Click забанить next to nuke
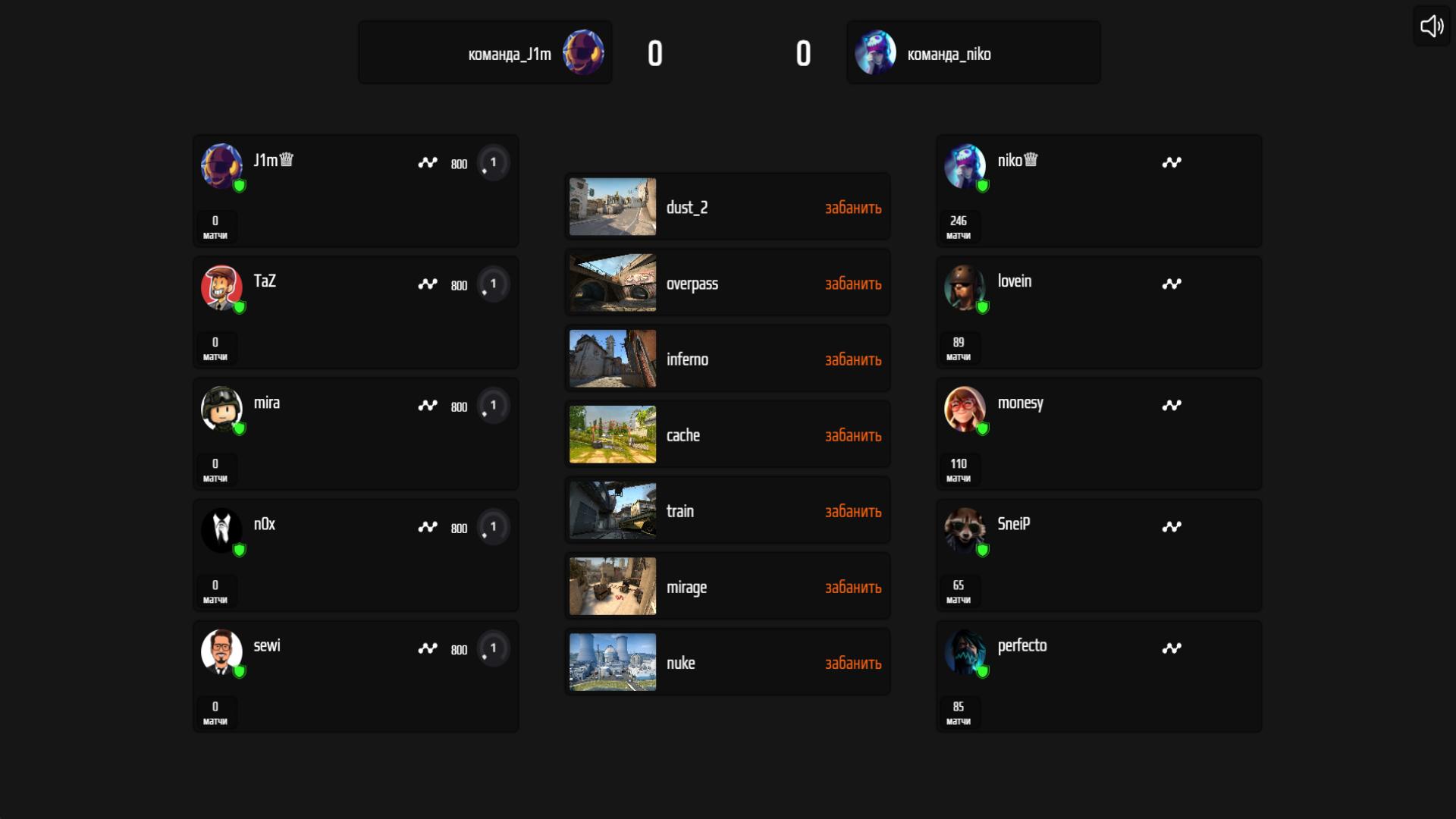 click(853, 663)
